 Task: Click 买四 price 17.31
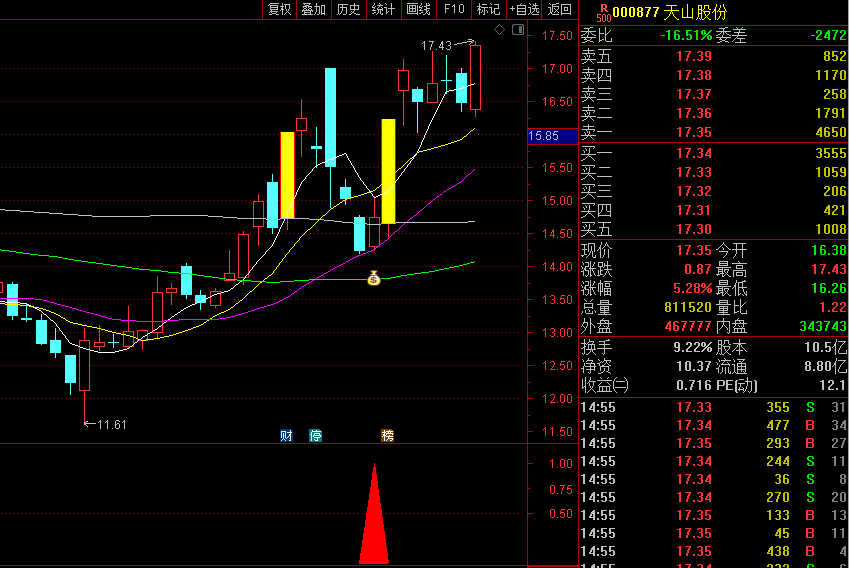[693, 210]
